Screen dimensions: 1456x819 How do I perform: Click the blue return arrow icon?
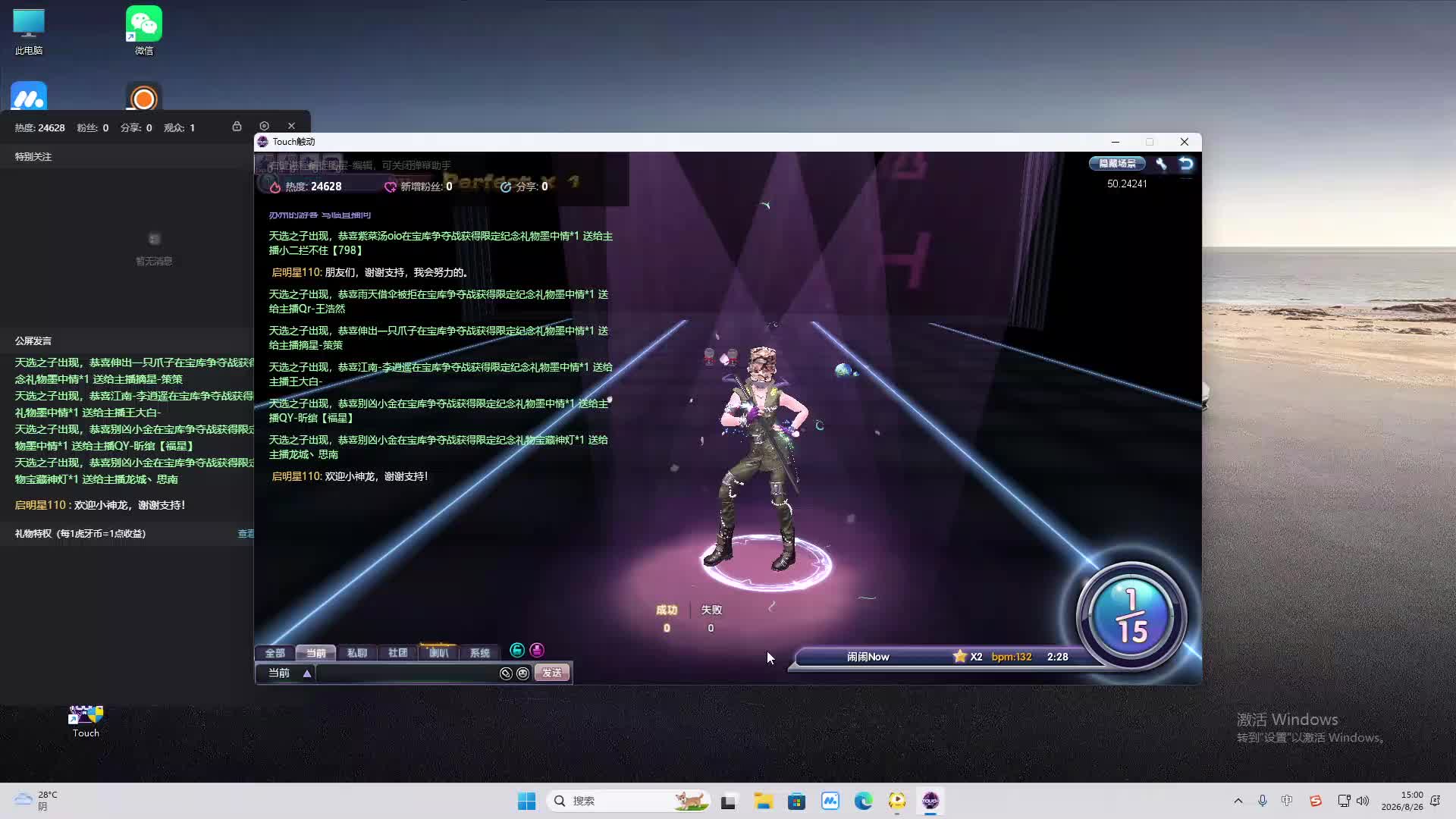click(x=1186, y=164)
